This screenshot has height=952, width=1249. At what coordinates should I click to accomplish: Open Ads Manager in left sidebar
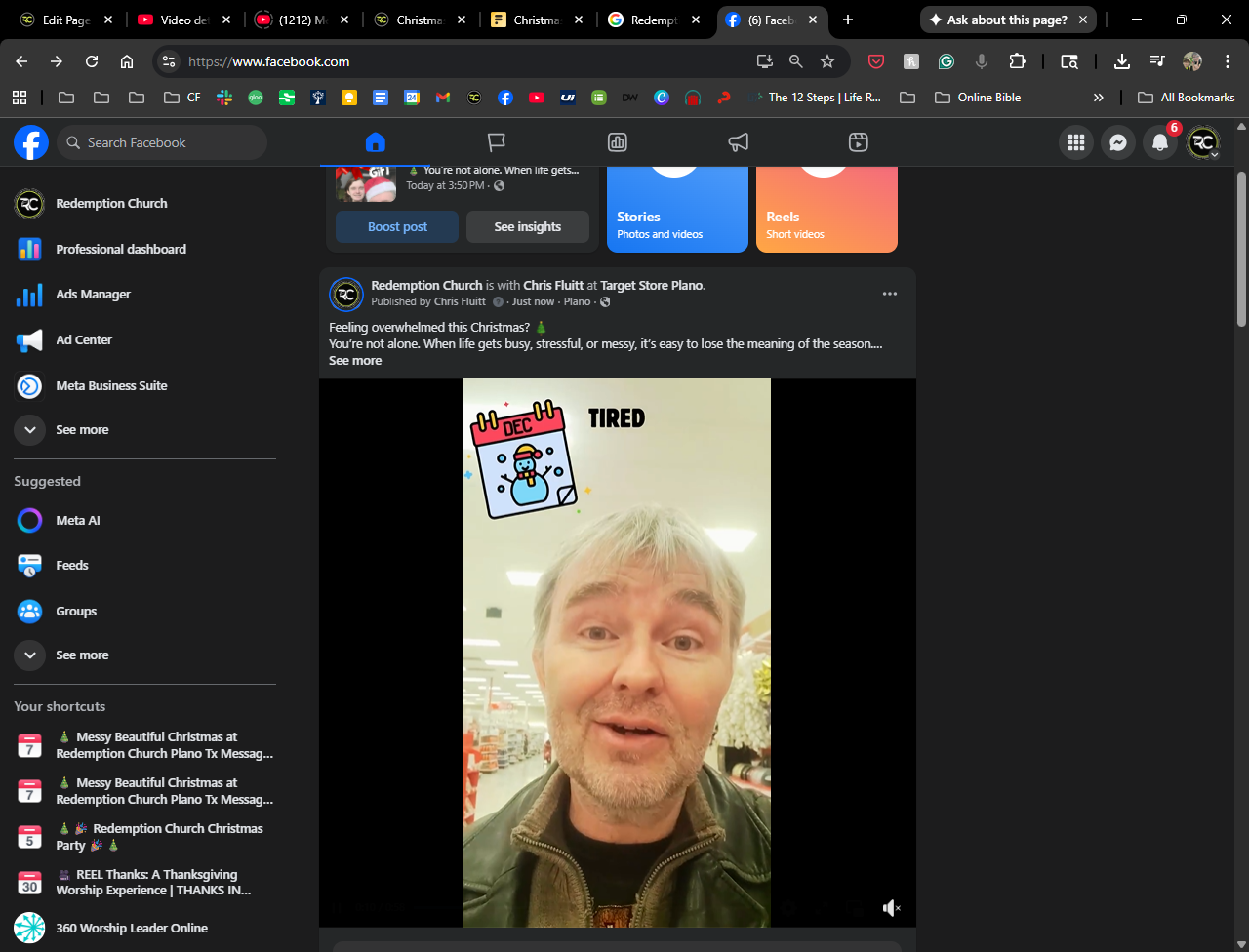(x=93, y=295)
